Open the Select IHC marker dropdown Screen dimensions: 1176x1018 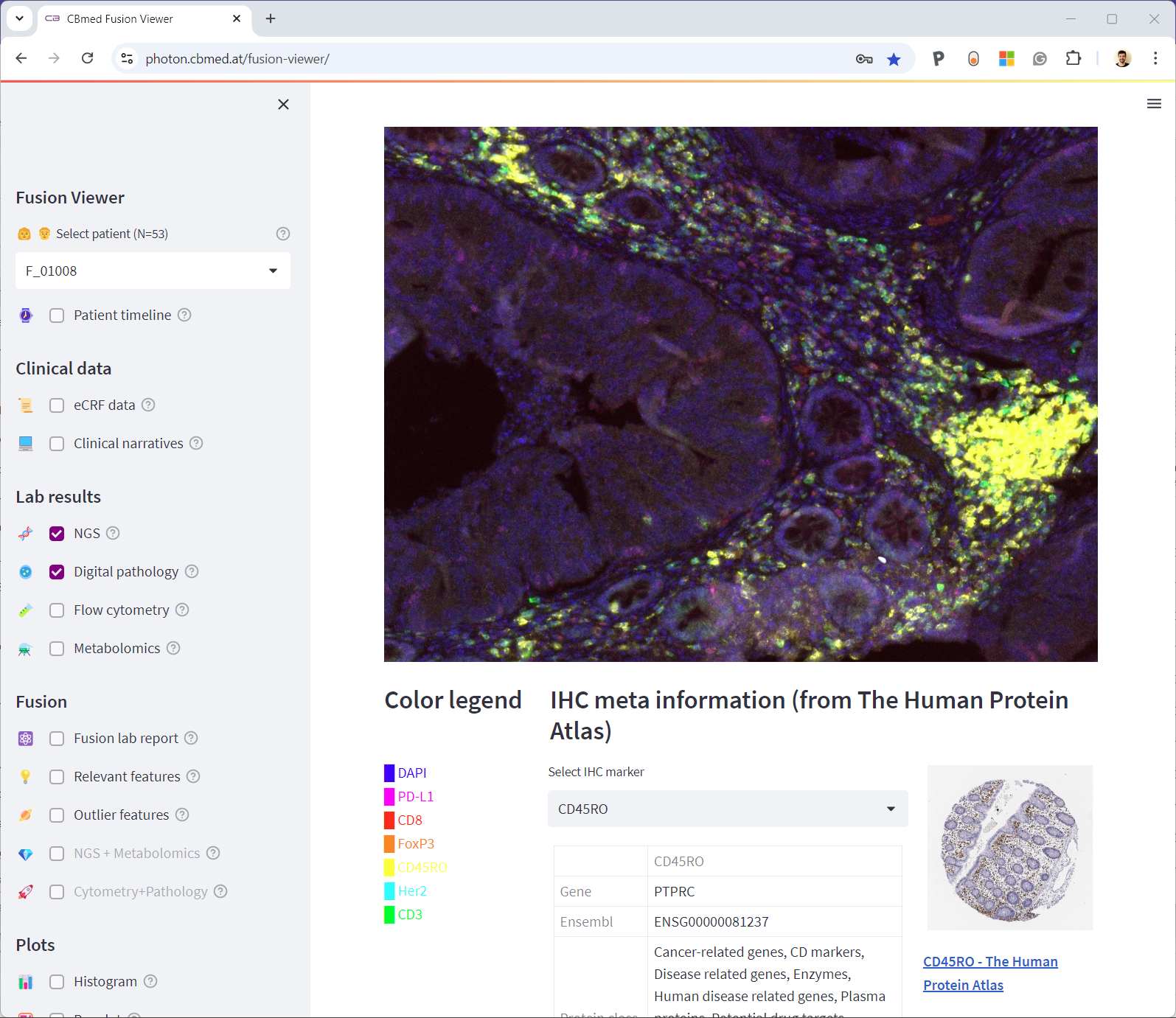[x=727, y=809]
